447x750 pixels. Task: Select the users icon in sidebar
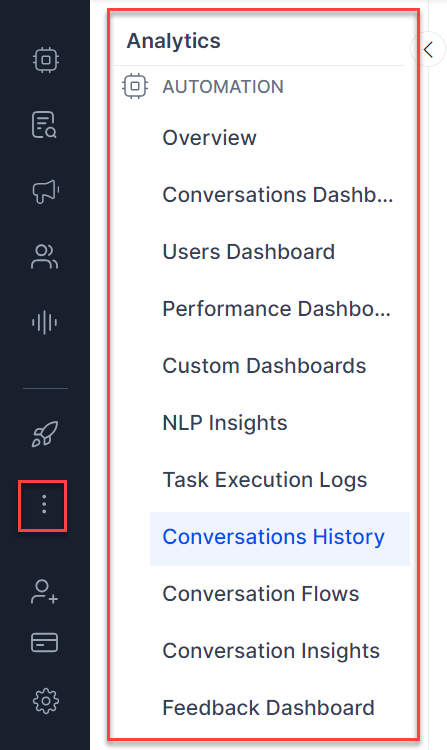pos(44,257)
